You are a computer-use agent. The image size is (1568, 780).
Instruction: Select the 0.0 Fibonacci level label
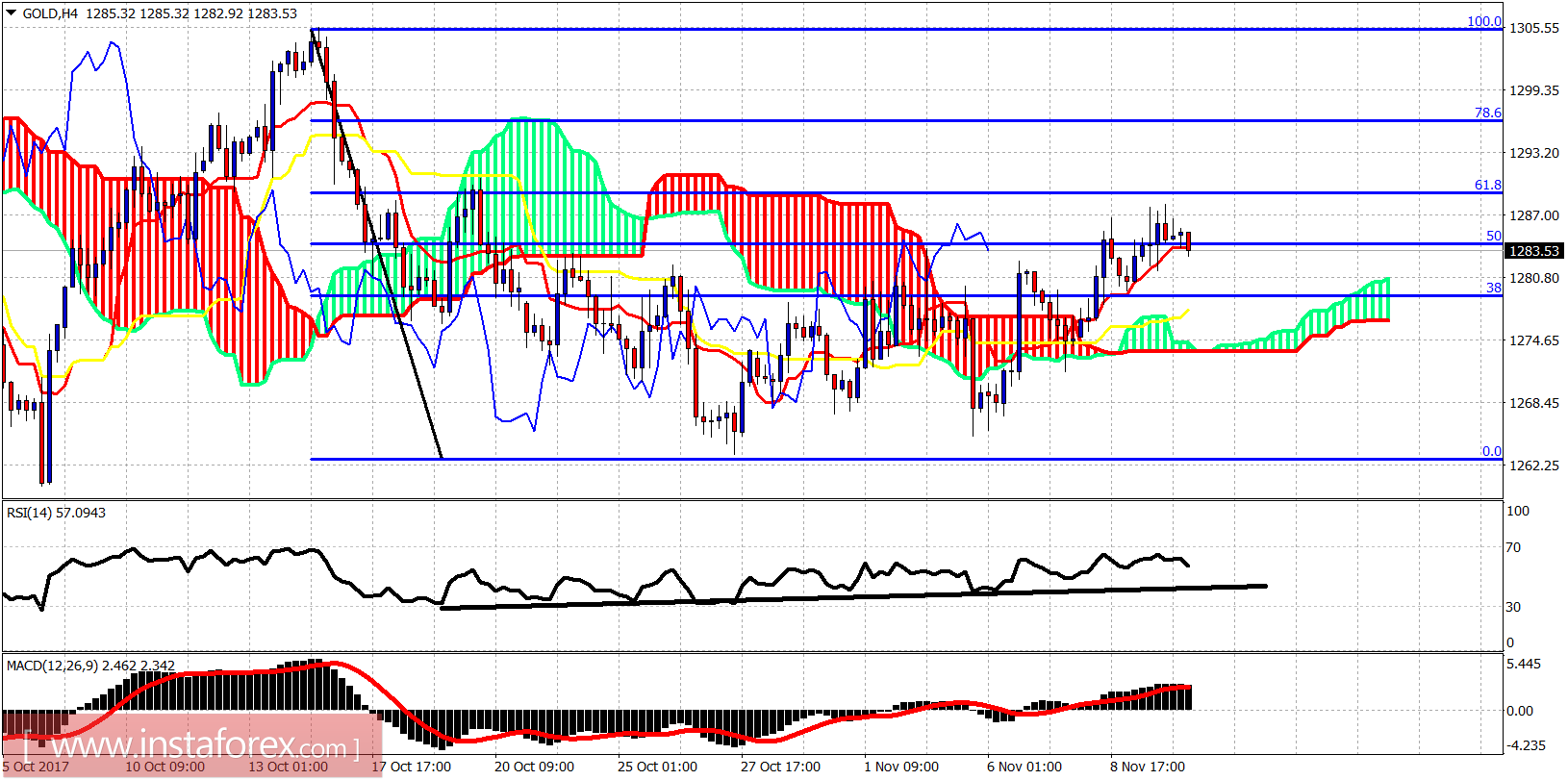tap(1491, 451)
